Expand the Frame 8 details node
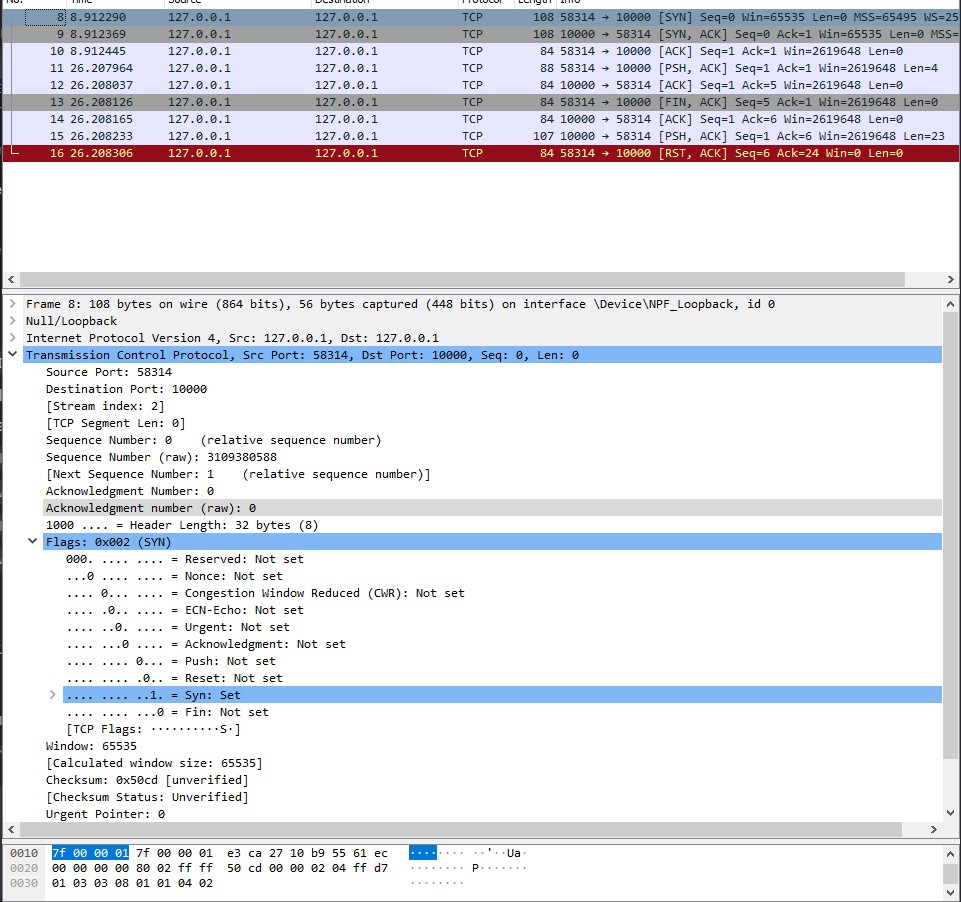Viewport: 961px width, 902px height. [12, 304]
